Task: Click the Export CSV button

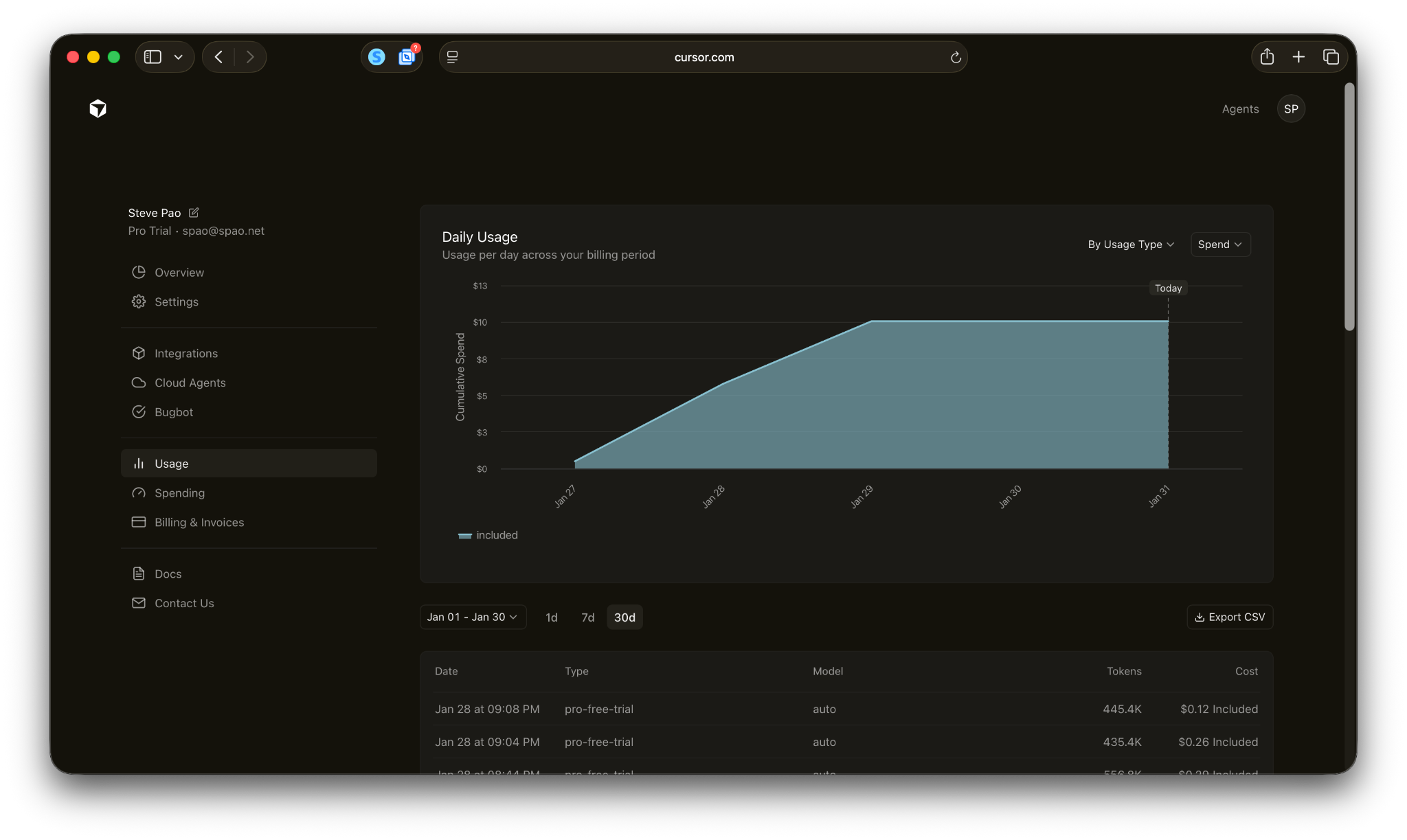Action: [1230, 617]
